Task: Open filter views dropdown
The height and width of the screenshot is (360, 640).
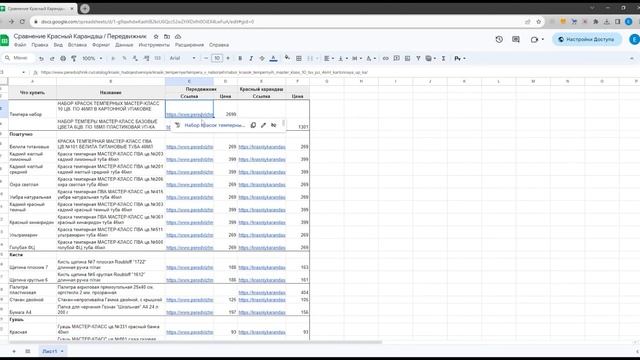Action: click(x=431, y=58)
